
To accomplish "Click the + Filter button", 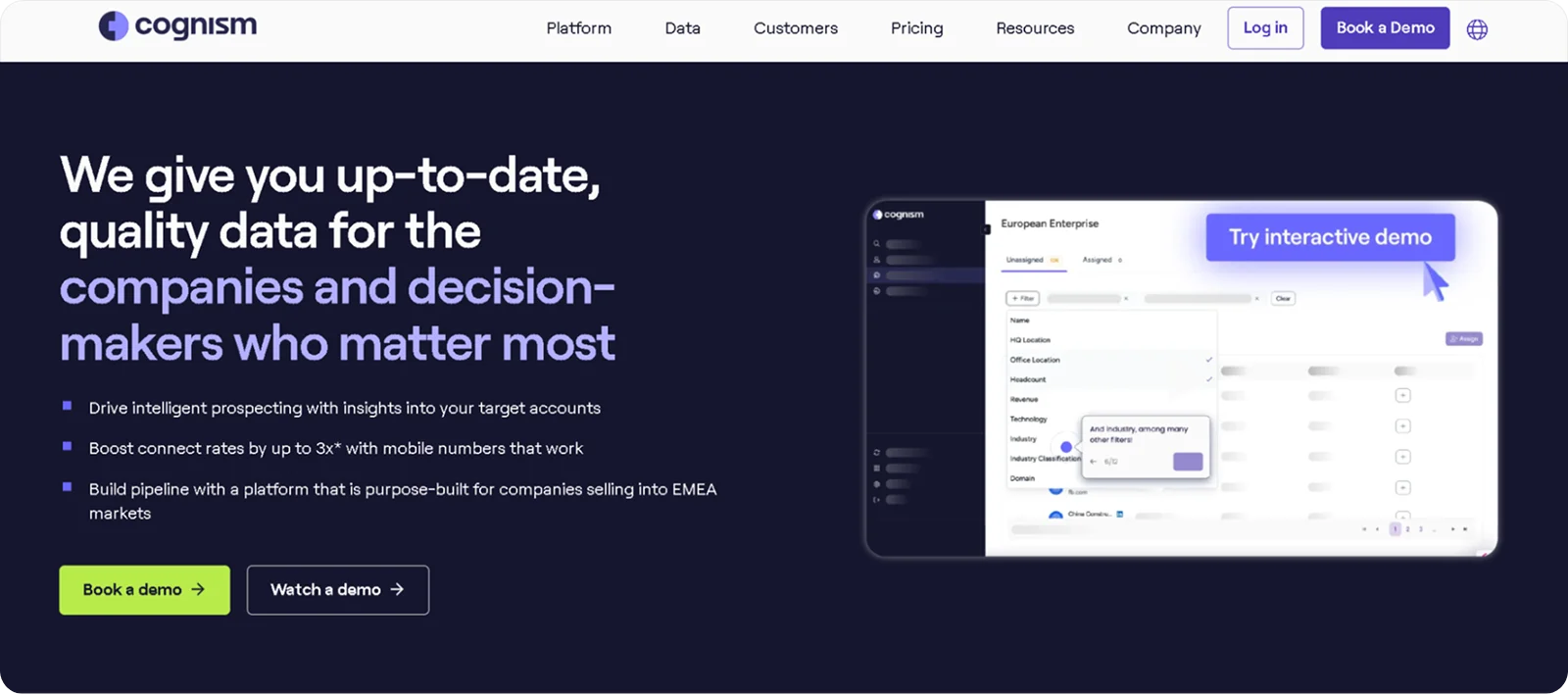I will [x=1022, y=298].
